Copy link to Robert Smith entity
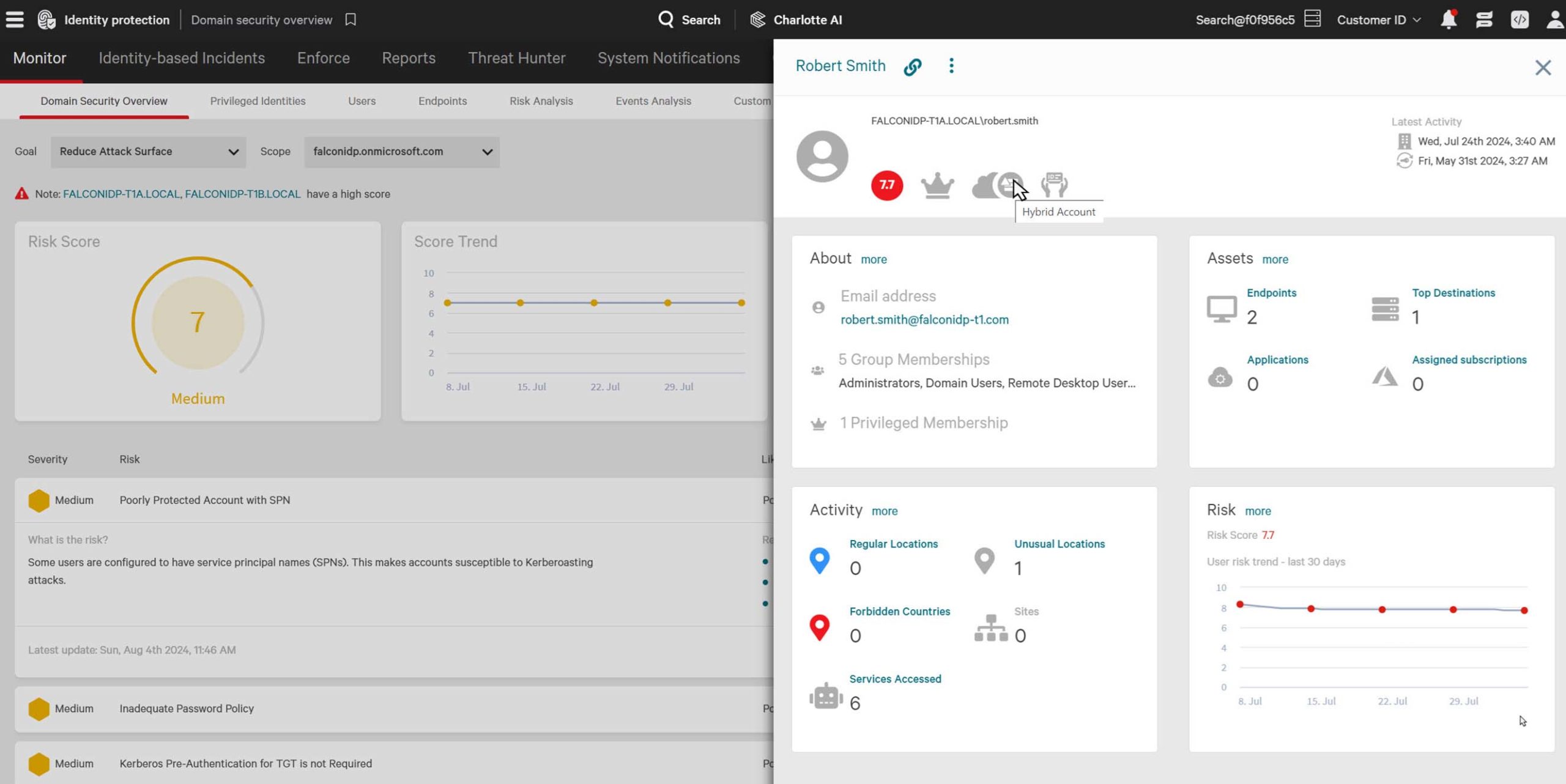 pyautogui.click(x=913, y=66)
